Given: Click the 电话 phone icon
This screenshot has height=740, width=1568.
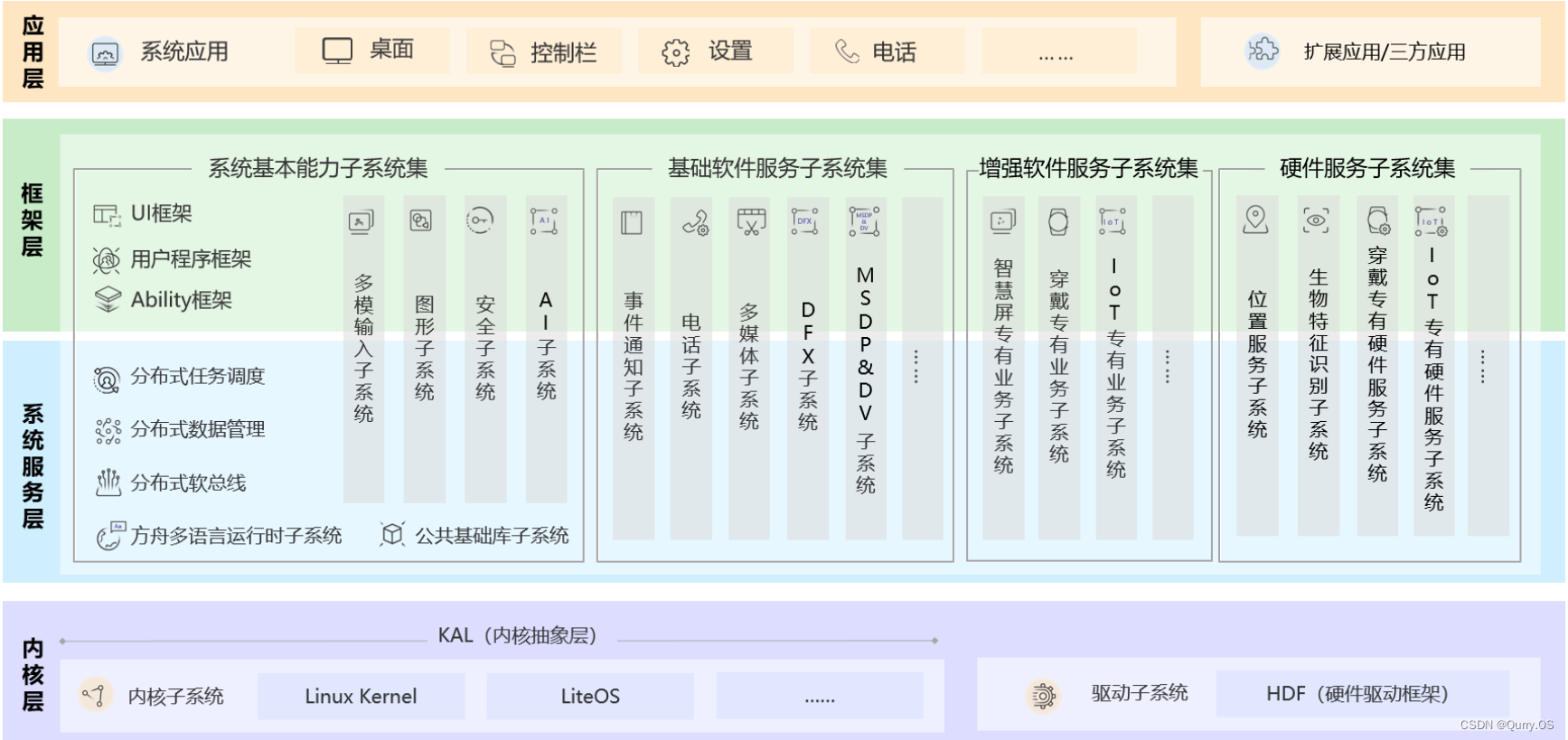Looking at the screenshot, I should point(847,52).
